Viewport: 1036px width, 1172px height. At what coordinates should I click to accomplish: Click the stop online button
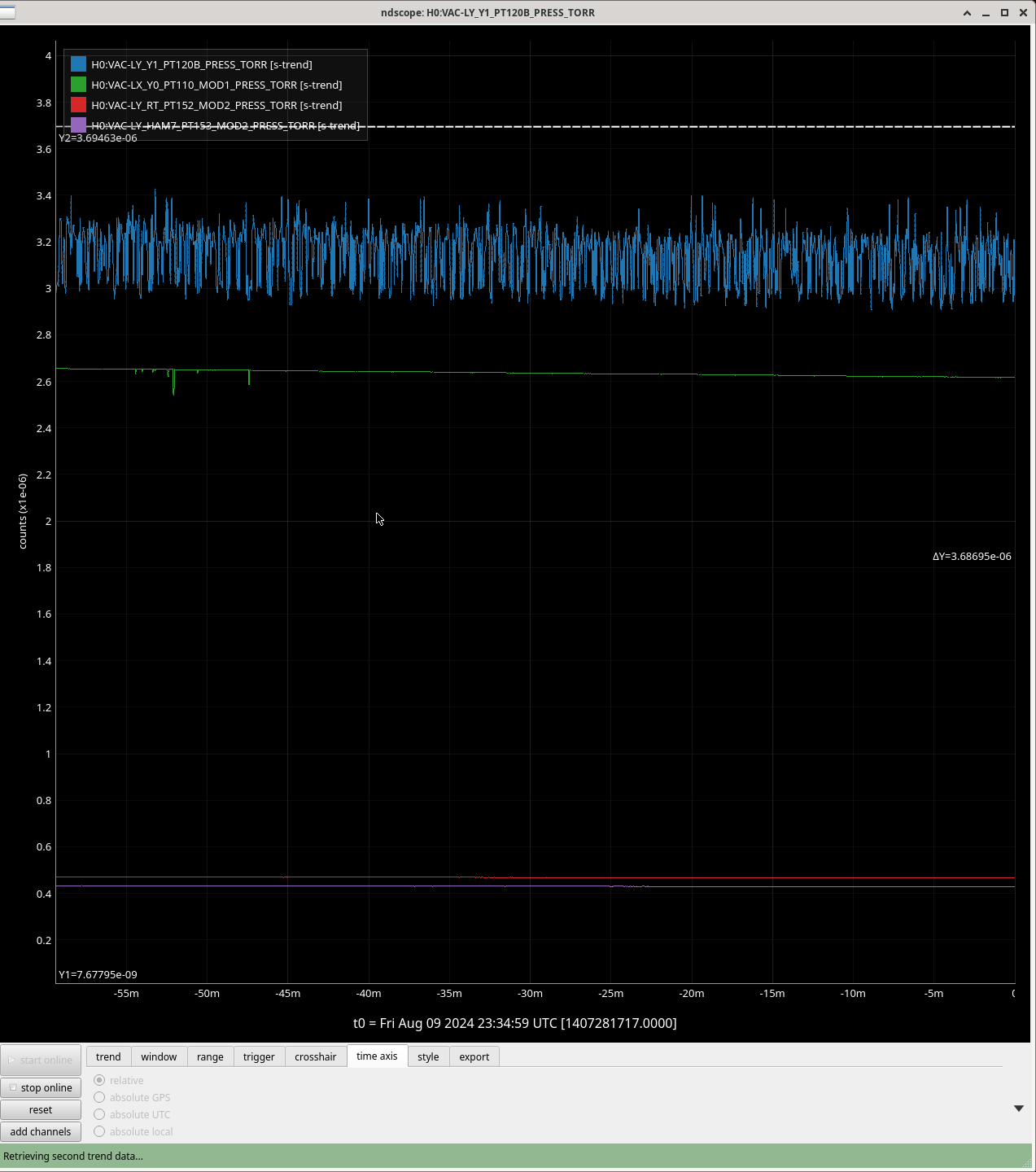coord(41,1087)
